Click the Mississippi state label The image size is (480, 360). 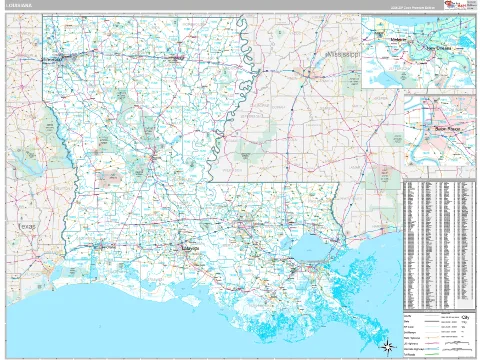tap(344, 54)
